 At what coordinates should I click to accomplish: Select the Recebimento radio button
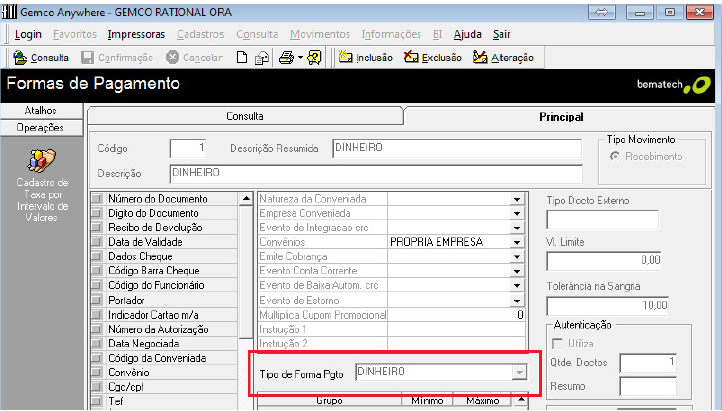point(615,156)
